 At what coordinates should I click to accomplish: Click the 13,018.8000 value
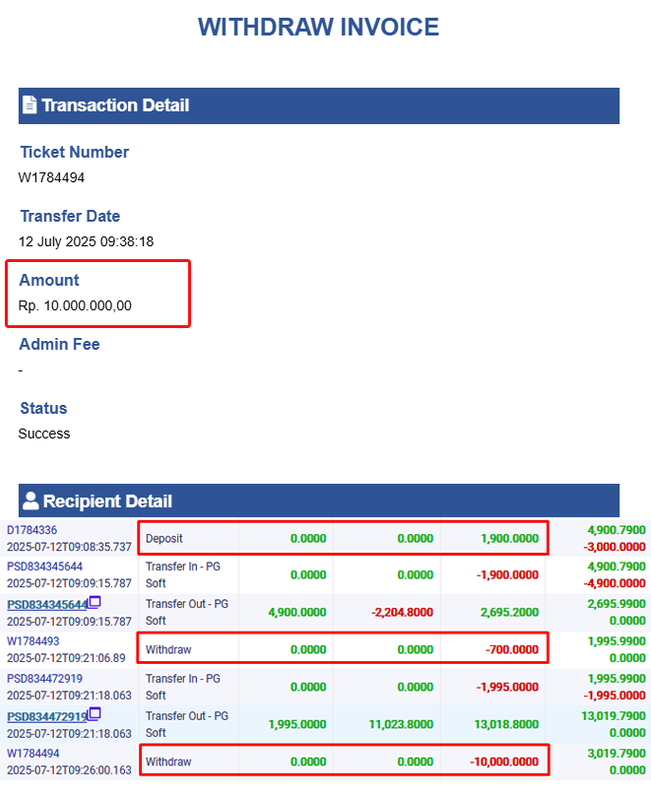(507, 724)
